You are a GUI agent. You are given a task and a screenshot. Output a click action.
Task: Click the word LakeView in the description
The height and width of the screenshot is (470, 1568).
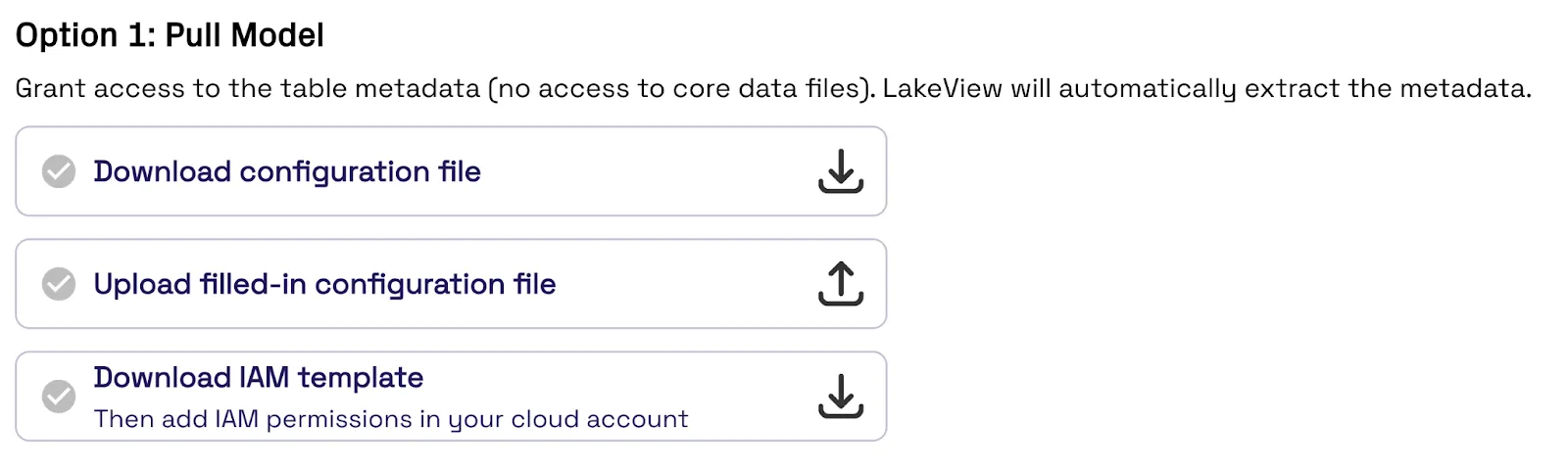[x=943, y=88]
